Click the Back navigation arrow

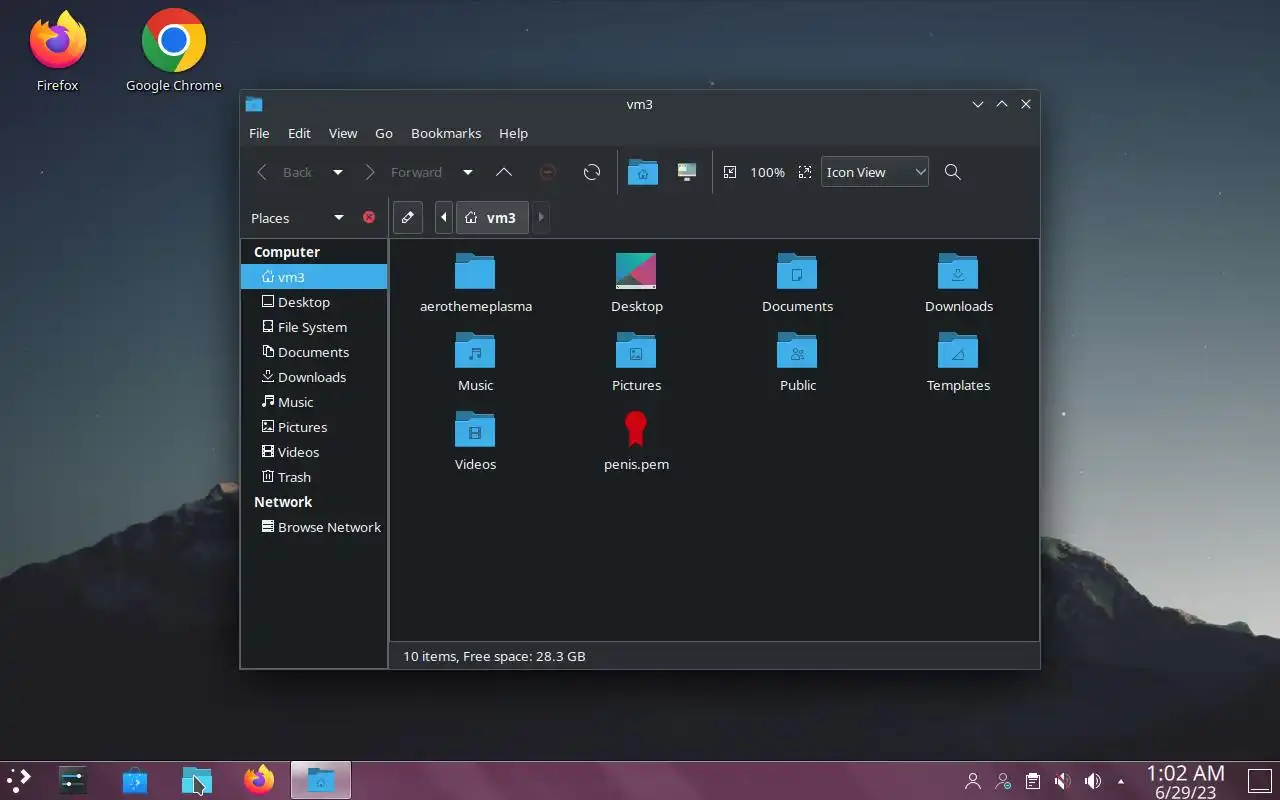click(x=262, y=172)
